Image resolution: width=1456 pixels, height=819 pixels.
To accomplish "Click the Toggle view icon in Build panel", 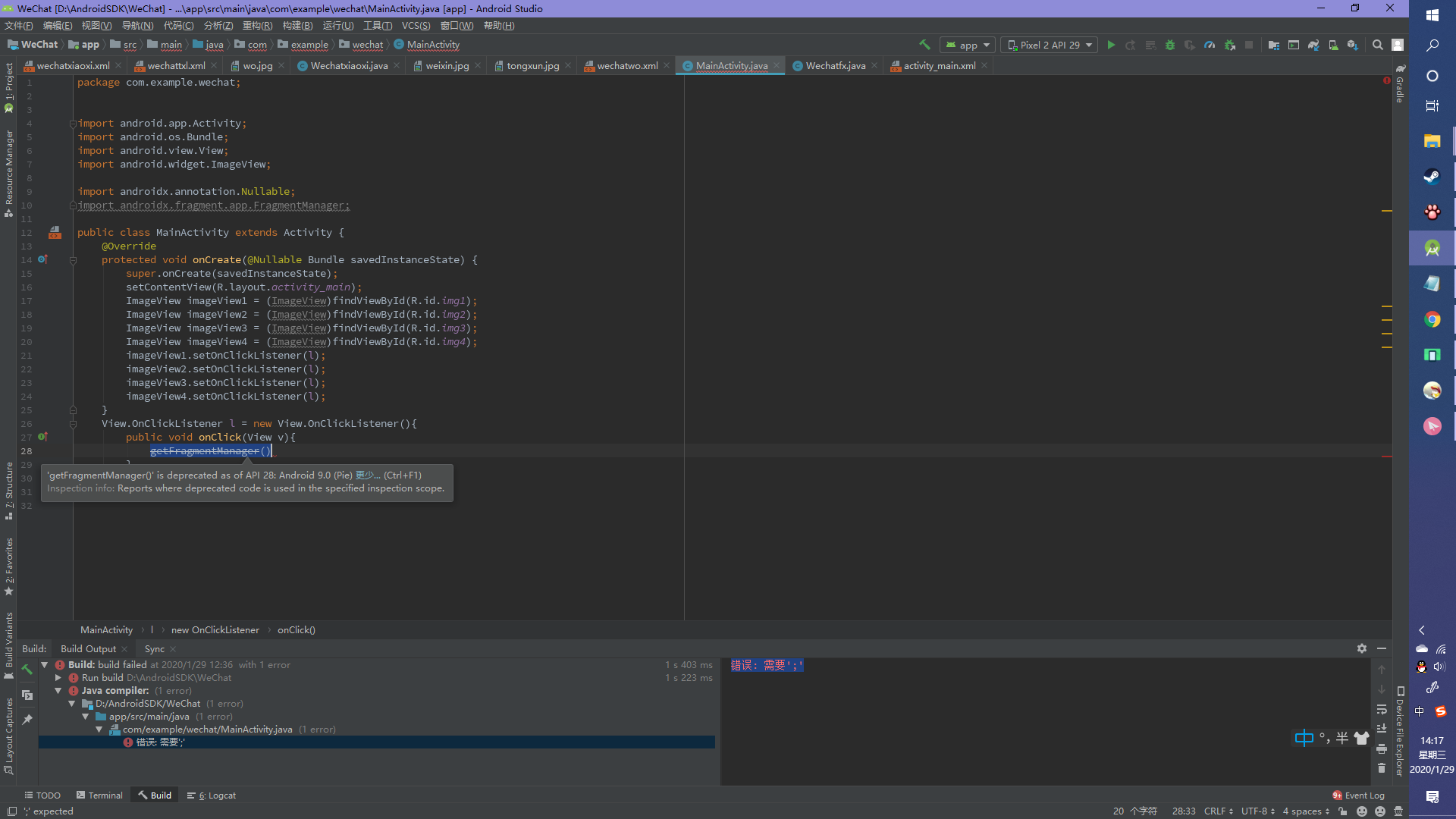I will 27,695.
